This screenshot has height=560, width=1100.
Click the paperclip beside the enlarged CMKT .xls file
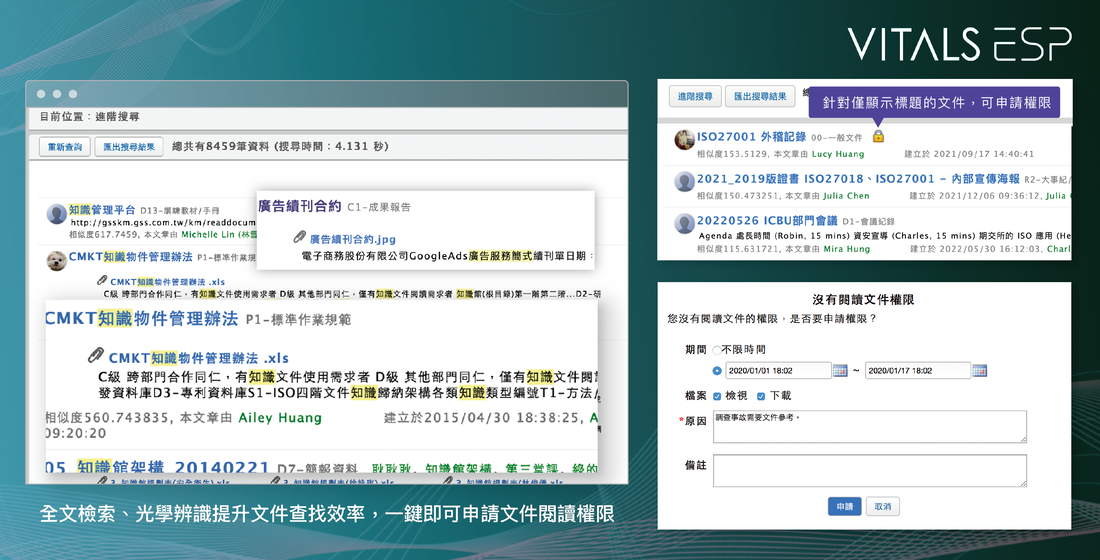tap(95, 355)
